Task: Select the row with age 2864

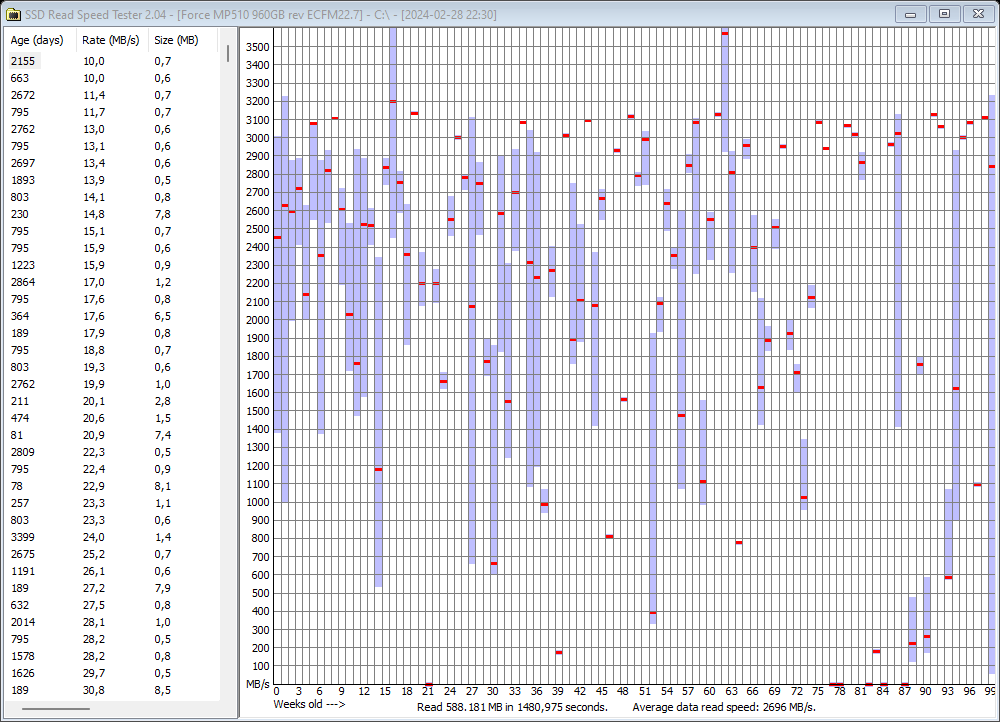Action: coord(112,282)
